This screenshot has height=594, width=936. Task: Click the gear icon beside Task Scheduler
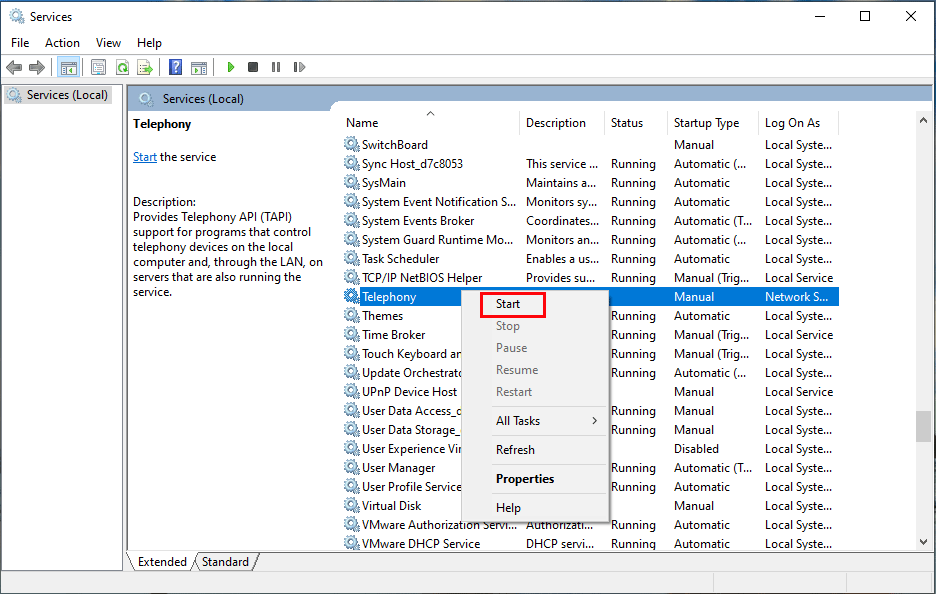[x=352, y=258]
